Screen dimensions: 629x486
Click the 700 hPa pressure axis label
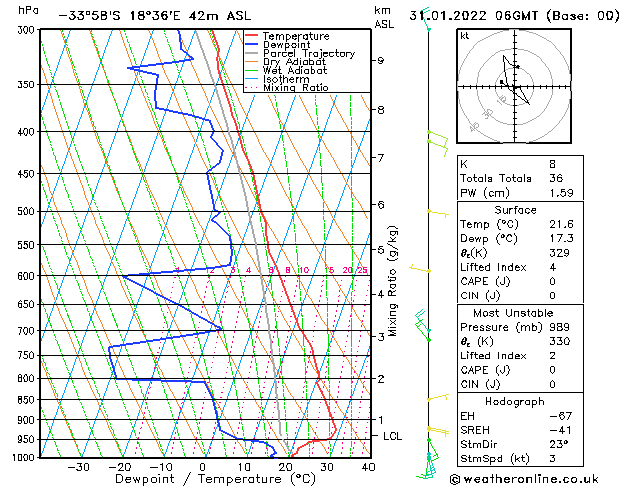click(28, 331)
